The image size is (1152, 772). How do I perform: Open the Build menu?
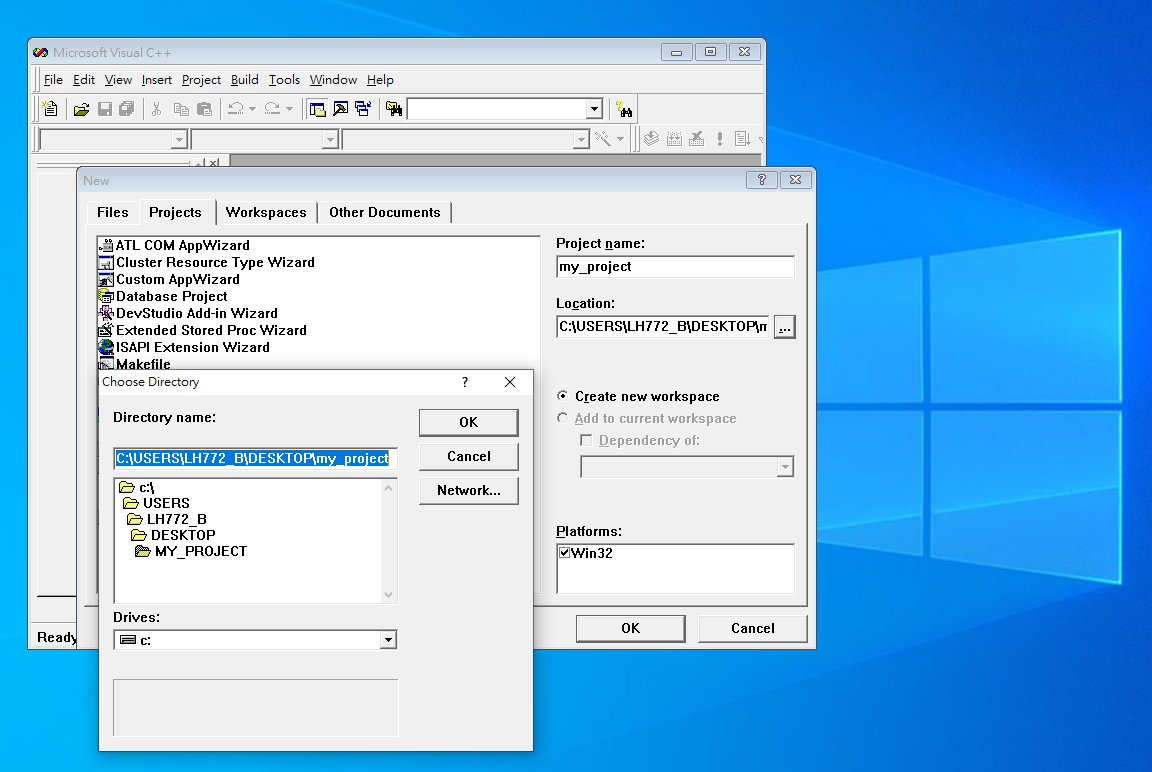point(245,79)
